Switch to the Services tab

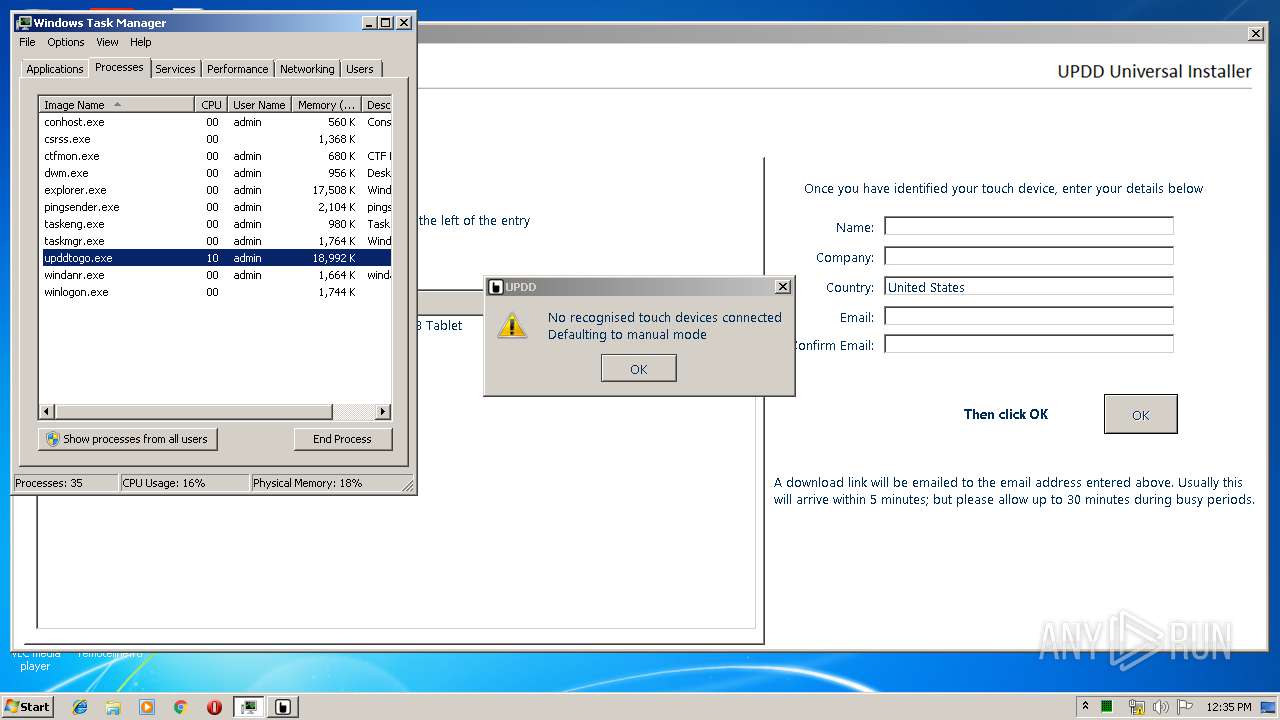tap(175, 69)
